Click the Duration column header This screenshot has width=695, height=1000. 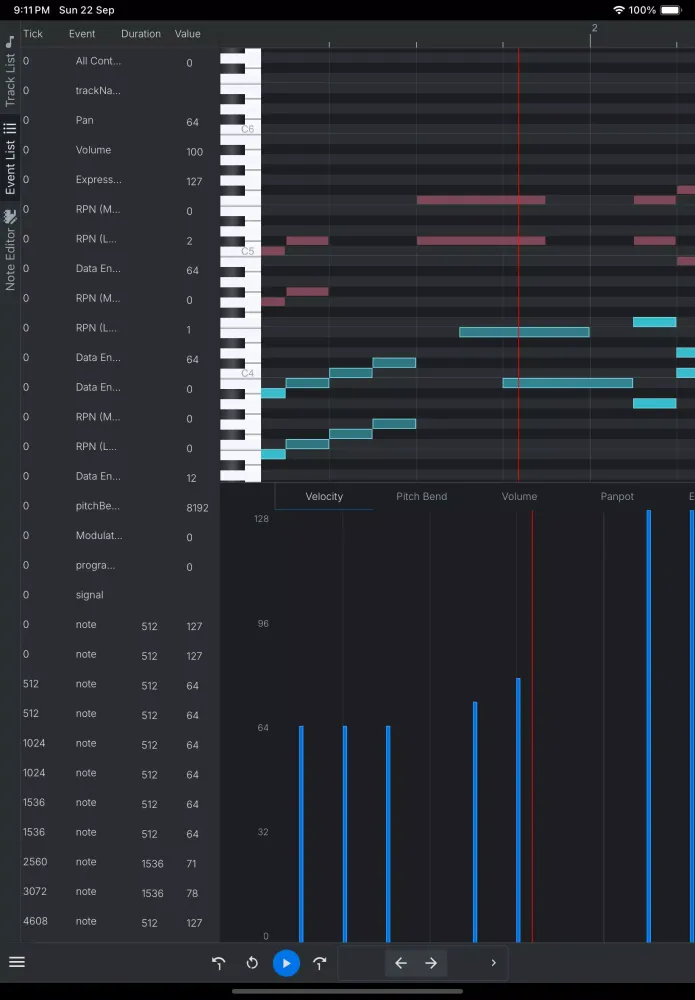point(141,34)
